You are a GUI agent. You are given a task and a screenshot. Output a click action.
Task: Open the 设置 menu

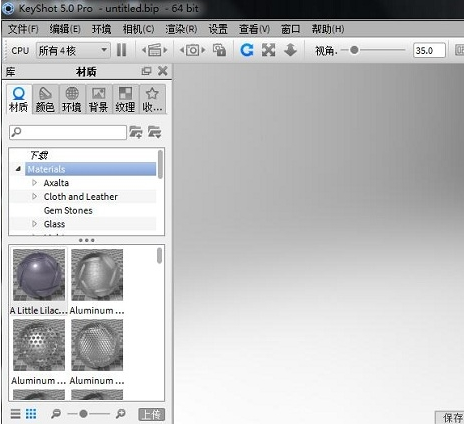(218, 29)
